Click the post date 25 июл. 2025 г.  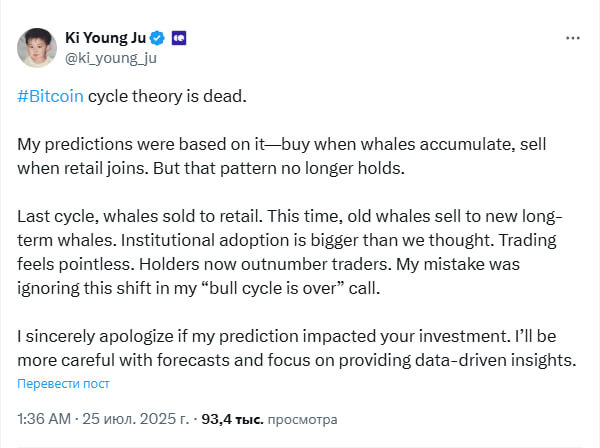[x=132, y=418]
